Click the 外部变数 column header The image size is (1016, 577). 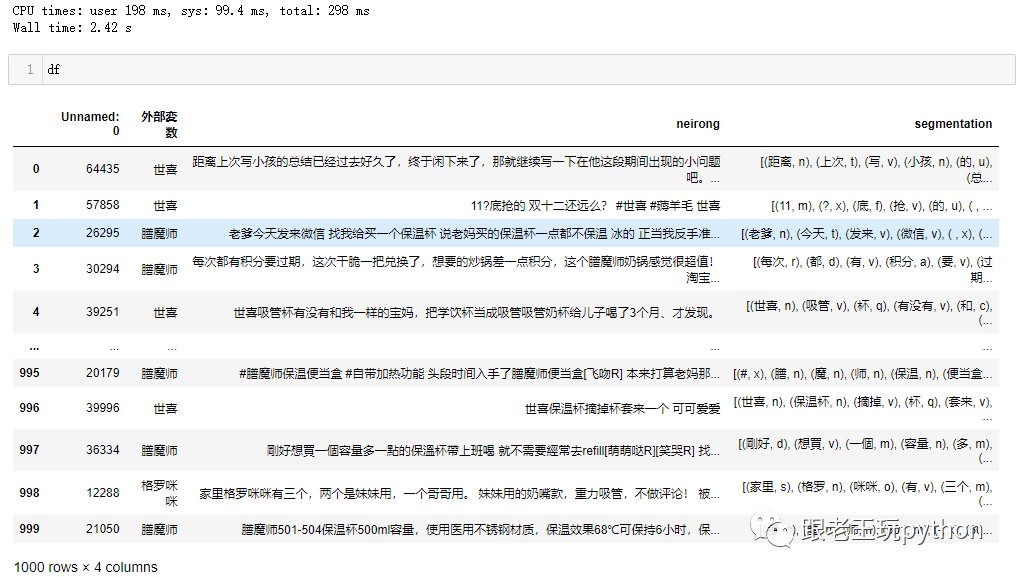(x=159, y=124)
